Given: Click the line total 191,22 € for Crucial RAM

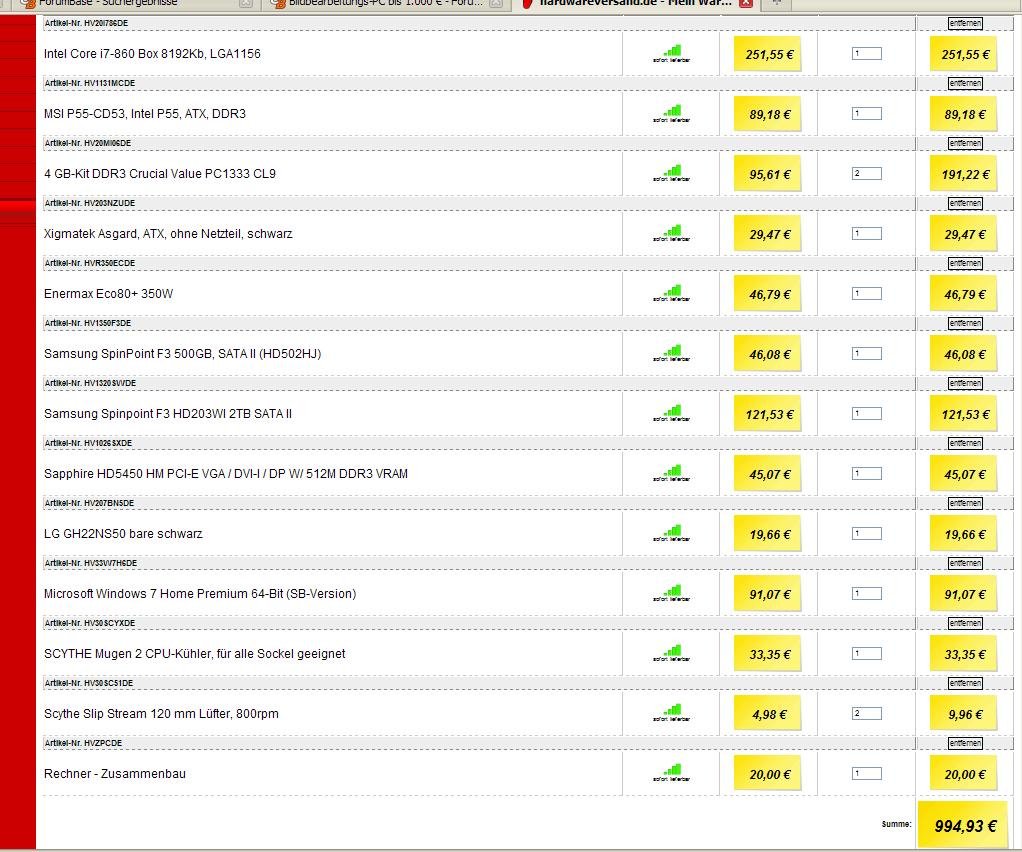Looking at the screenshot, I should click(965, 174).
